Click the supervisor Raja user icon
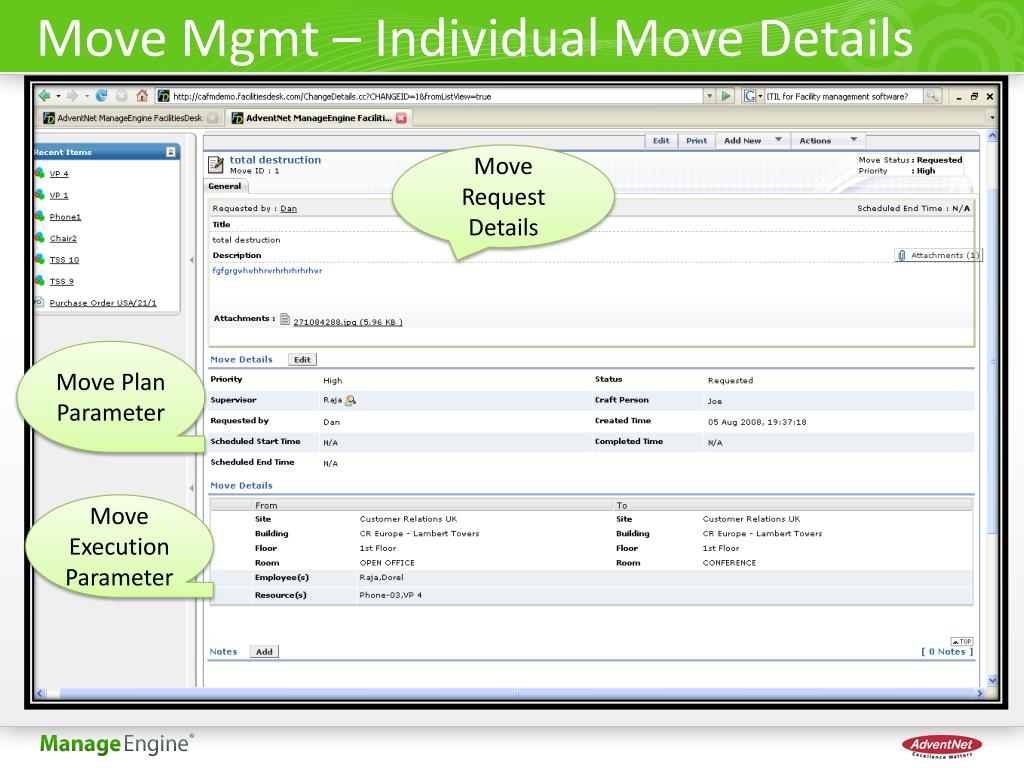1024x768 pixels. (351, 400)
